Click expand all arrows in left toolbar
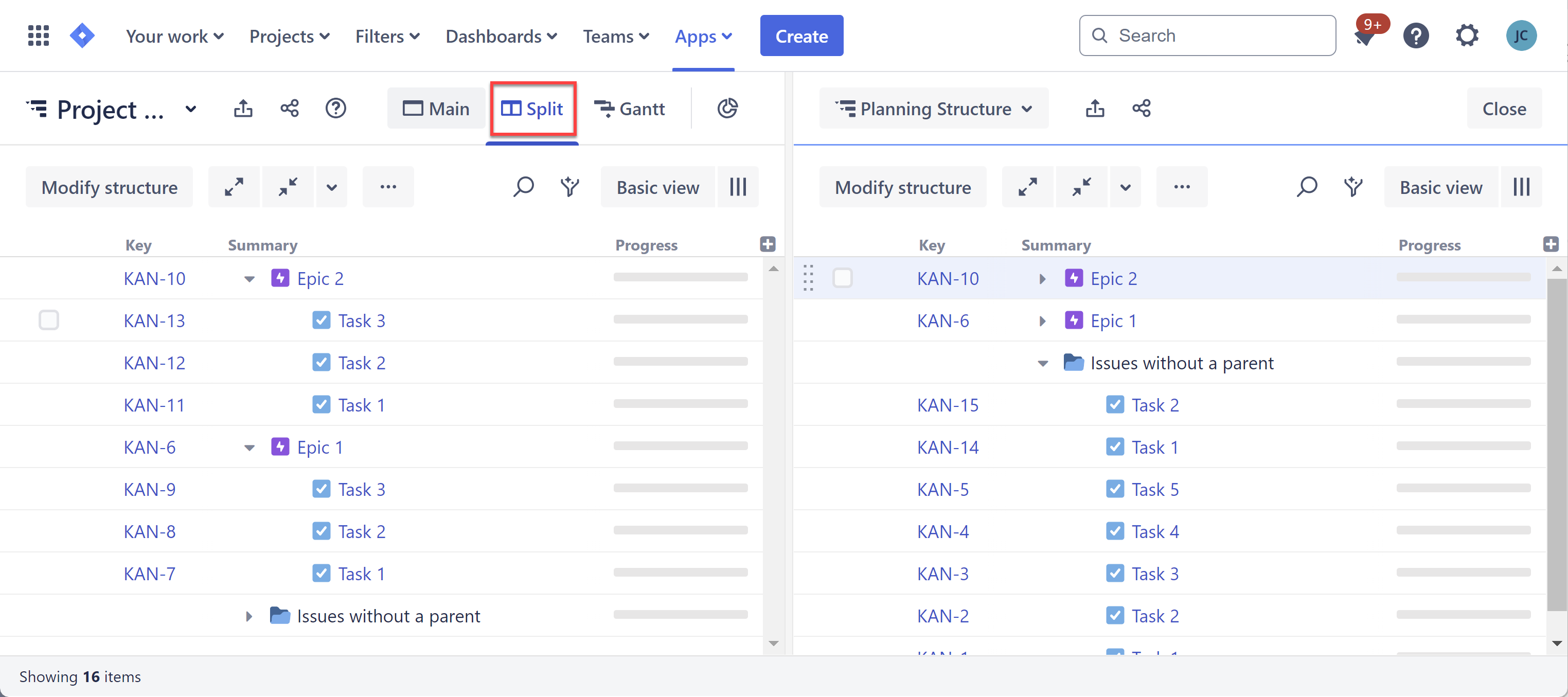Screen dimensions: 1568x697 [234, 187]
